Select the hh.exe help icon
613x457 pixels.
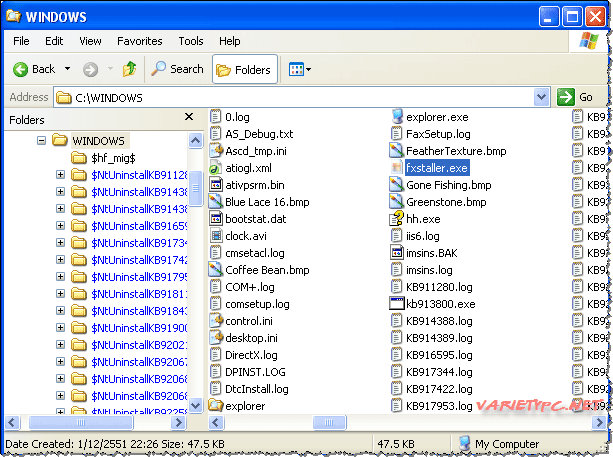396,219
